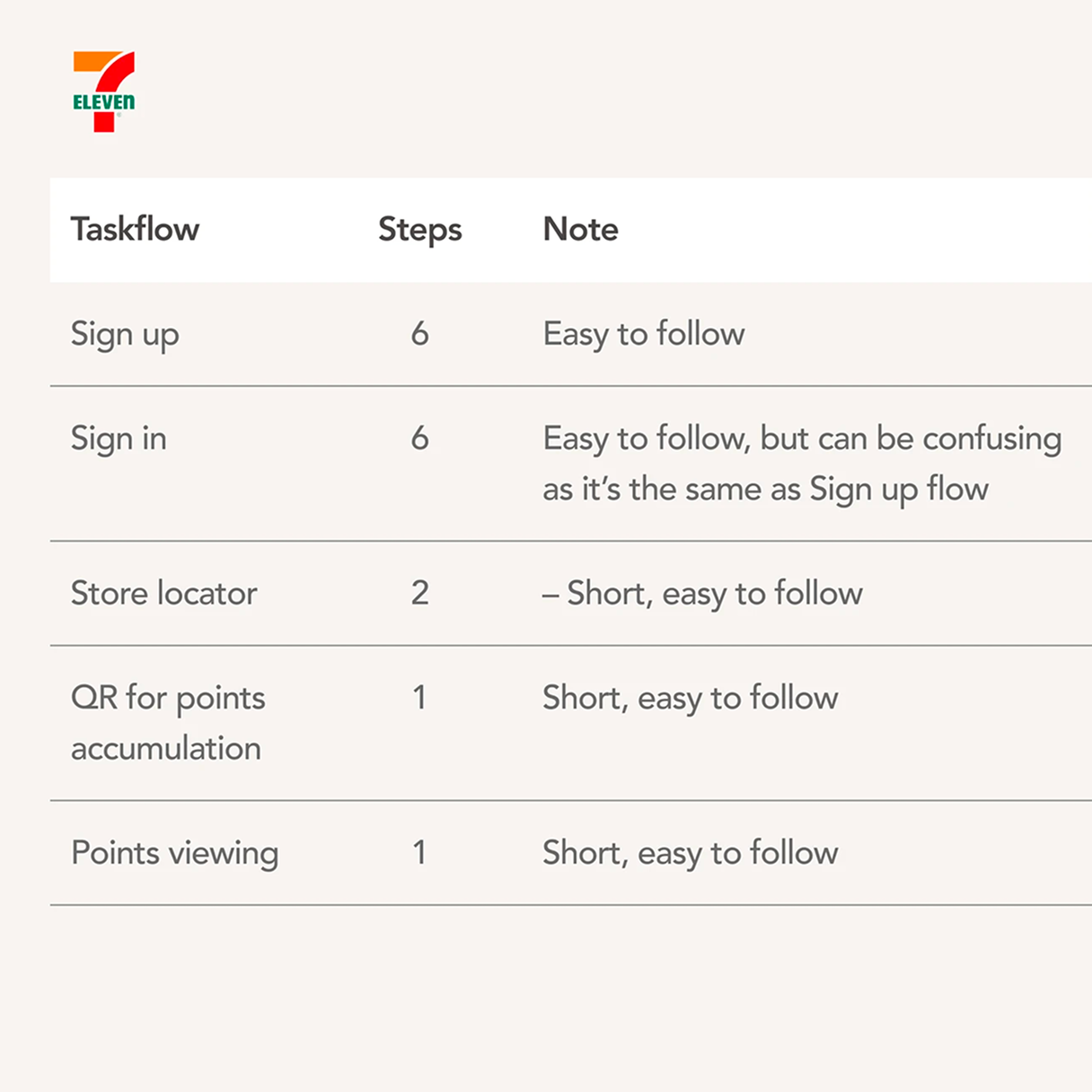This screenshot has height=1092, width=1092.
Task: Click the note for Points viewing
Action: pos(691,853)
